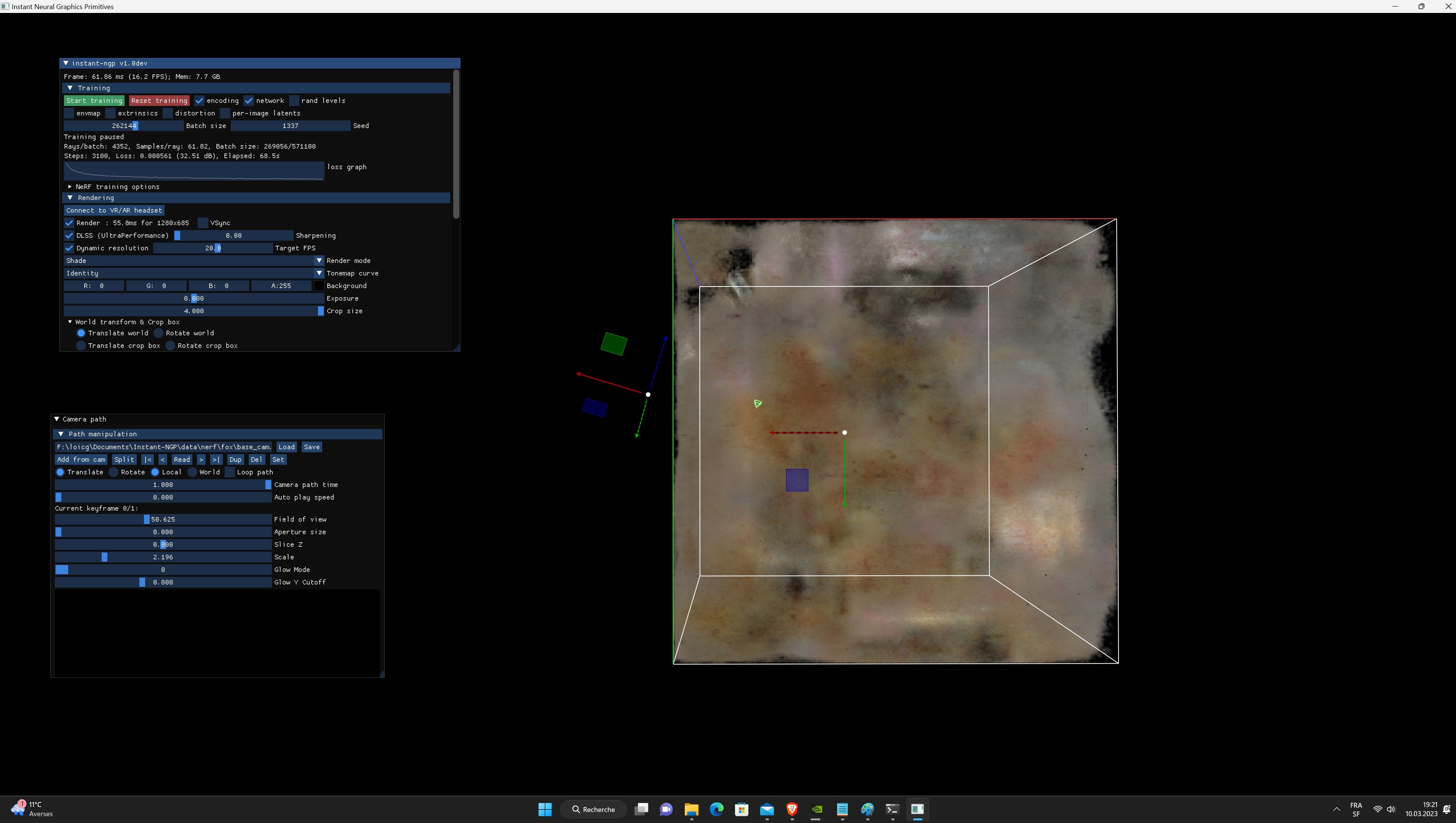Screen dimensions: 1456x823
Task: Select the Rotate world radio button
Action: [158, 333]
